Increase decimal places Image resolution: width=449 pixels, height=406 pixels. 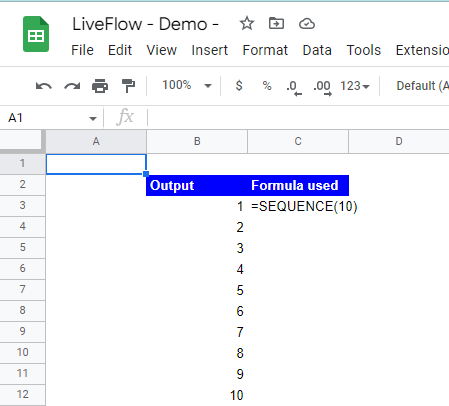pos(322,87)
